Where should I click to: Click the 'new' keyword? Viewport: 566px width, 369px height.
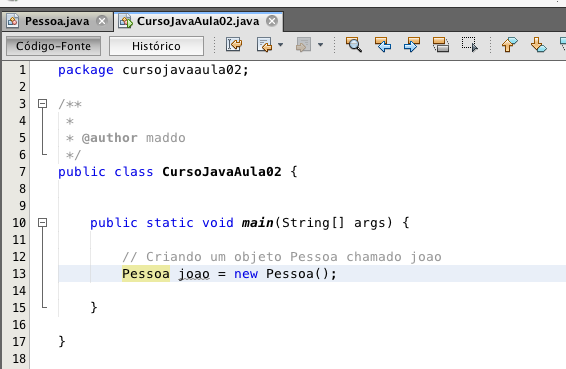coord(246,274)
